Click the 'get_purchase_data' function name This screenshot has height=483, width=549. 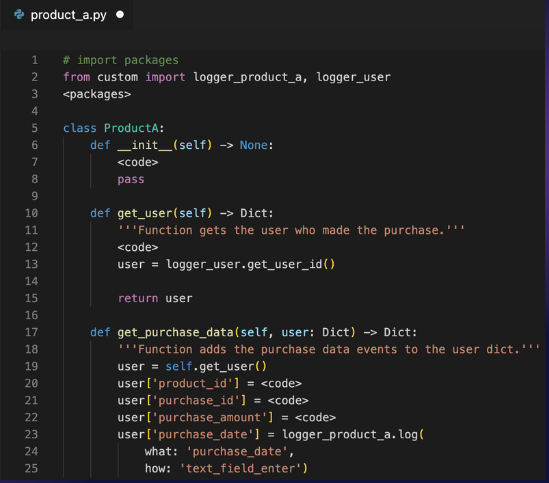pyautogui.click(x=175, y=332)
